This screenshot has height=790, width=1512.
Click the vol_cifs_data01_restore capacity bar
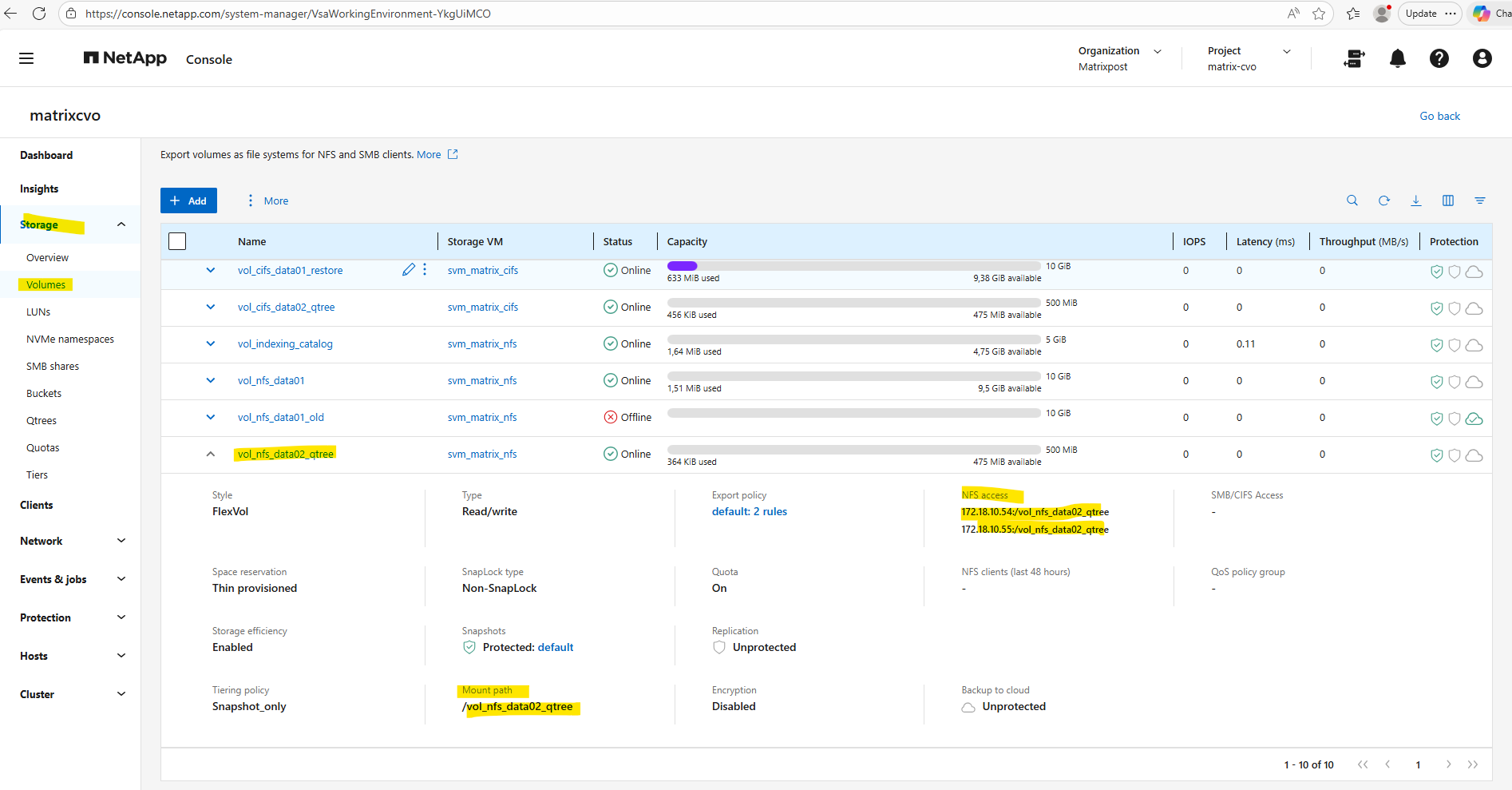click(x=853, y=266)
